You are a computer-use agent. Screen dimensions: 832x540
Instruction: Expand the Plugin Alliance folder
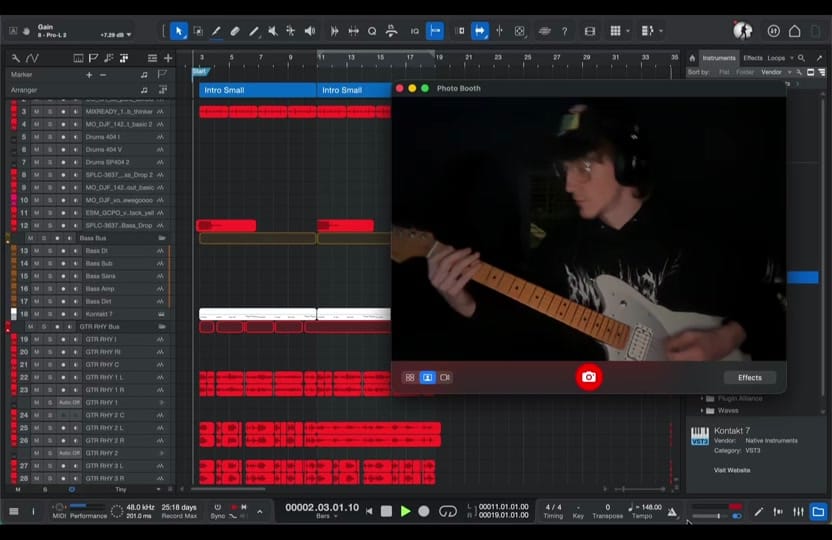pyautogui.click(x=702, y=398)
